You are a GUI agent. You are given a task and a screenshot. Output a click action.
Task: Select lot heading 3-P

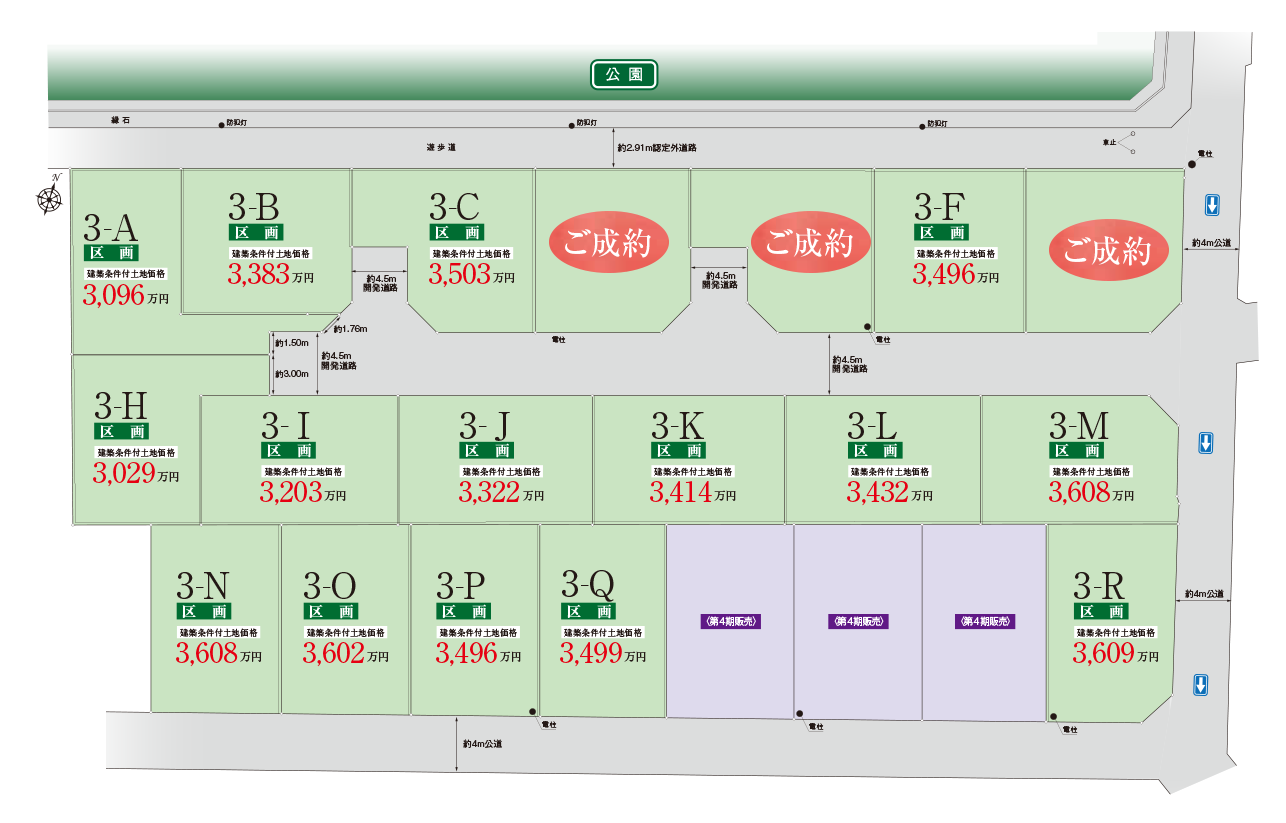pyautogui.click(x=462, y=585)
